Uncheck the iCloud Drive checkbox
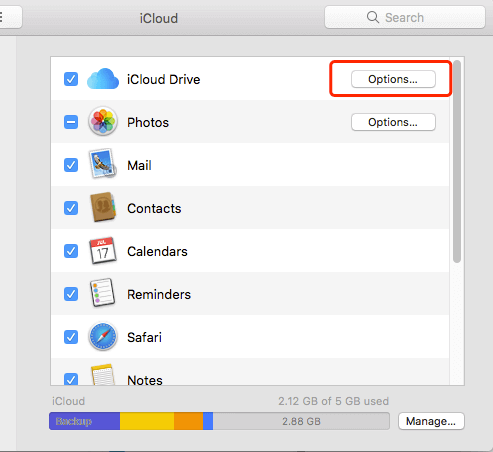 click(71, 79)
